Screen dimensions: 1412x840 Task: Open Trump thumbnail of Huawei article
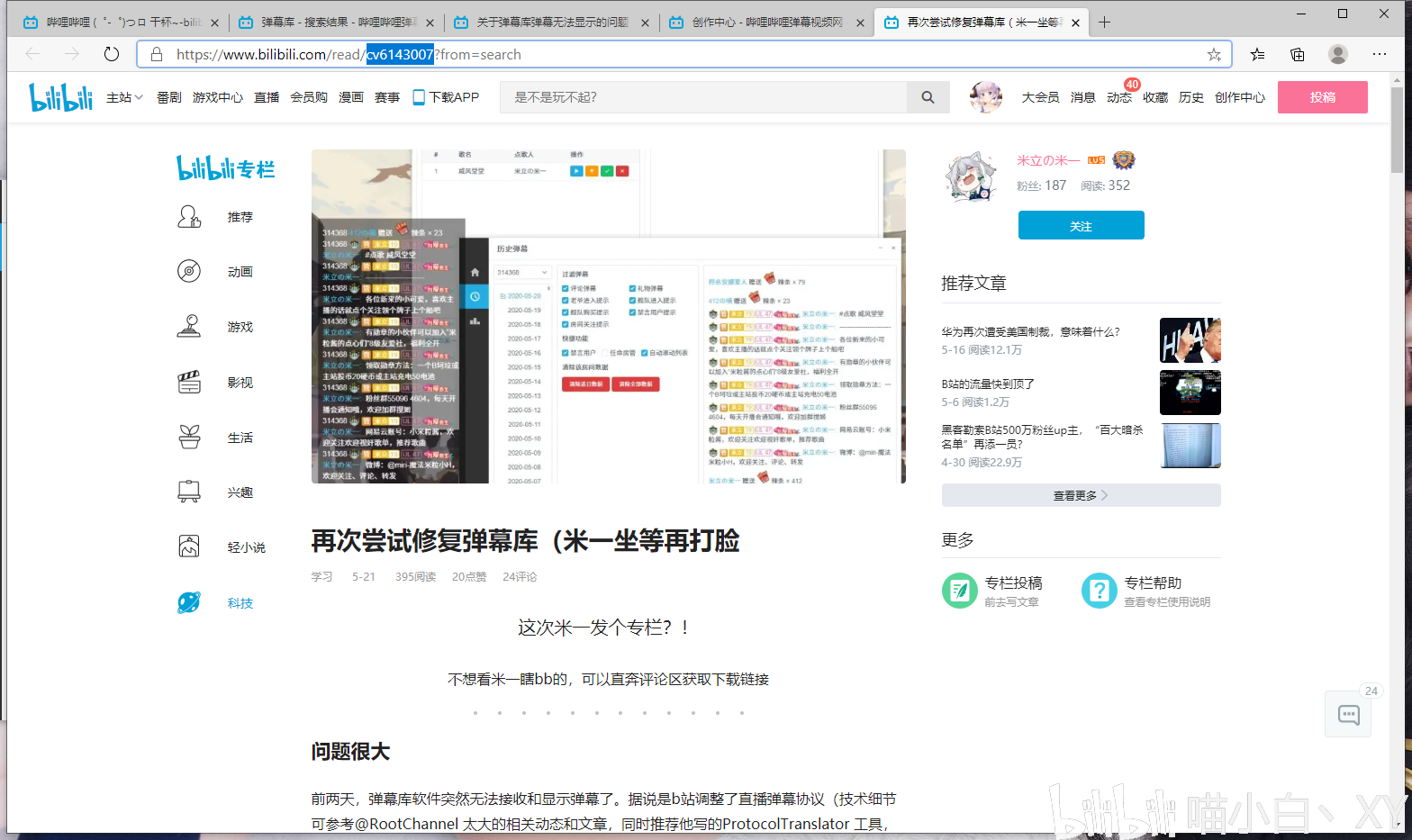(1190, 340)
